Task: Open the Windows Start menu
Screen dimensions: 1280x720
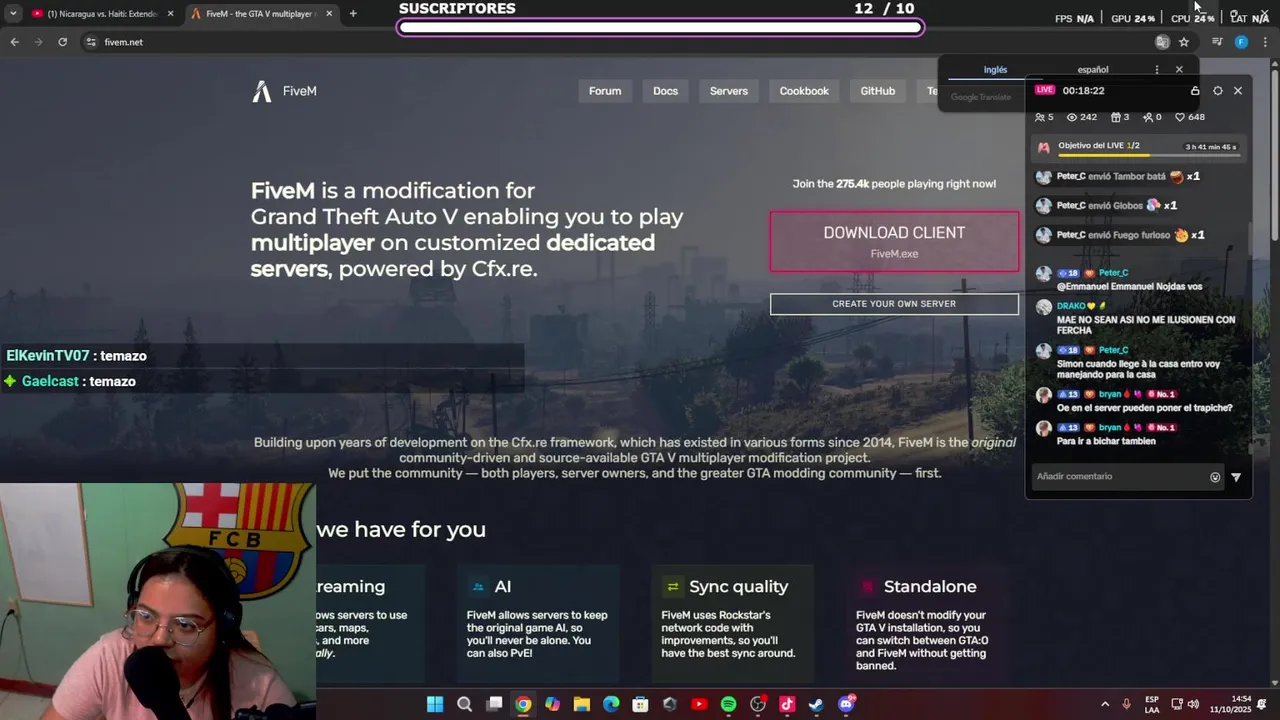Action: pyautogui.click(x=435, y=704)
